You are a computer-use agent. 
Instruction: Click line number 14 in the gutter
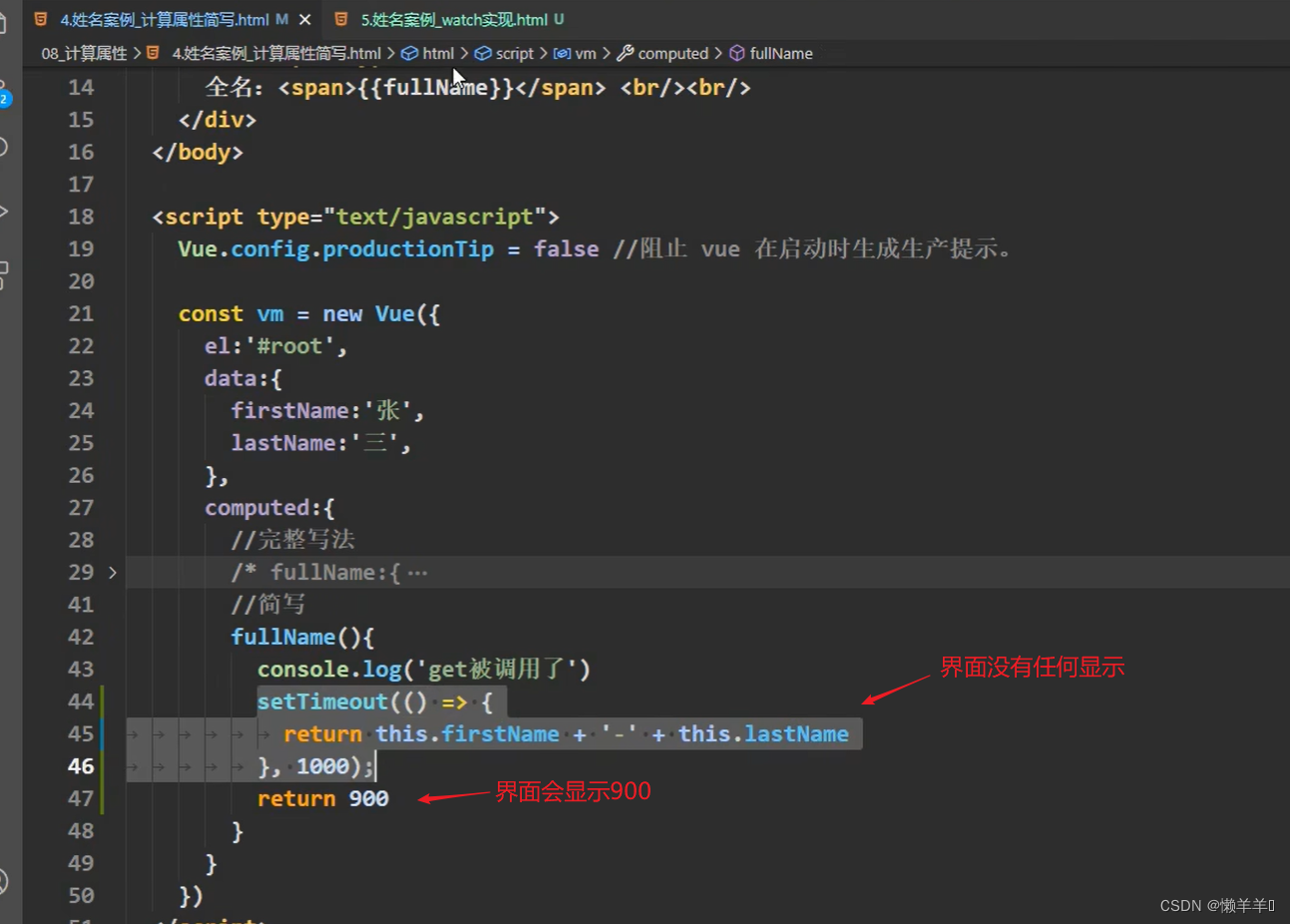click(81, 88)
